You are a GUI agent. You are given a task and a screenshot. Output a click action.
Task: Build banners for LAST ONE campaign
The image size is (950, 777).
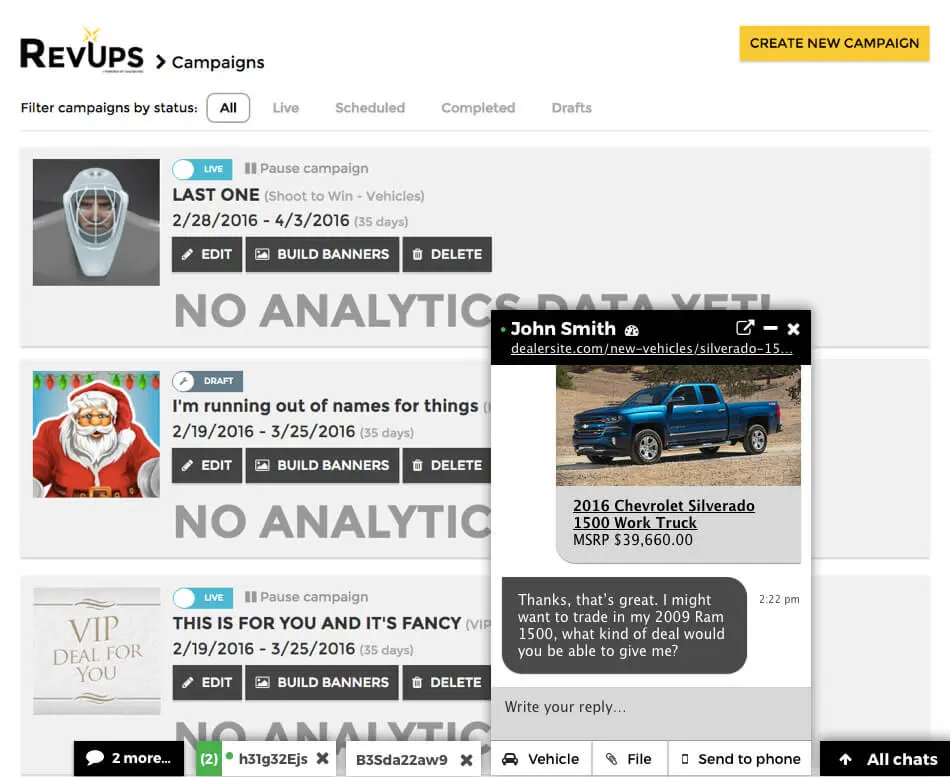[x=322, y=255]
